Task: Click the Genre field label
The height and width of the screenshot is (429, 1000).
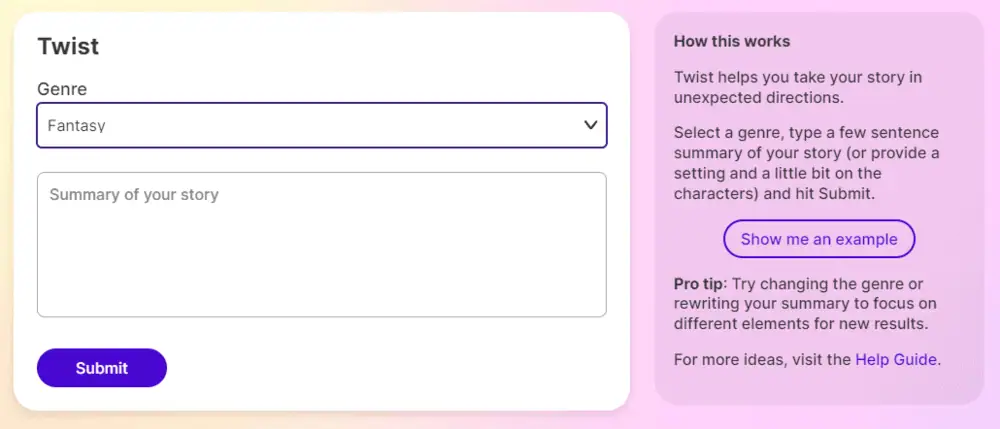Action: tap(62, 89)
